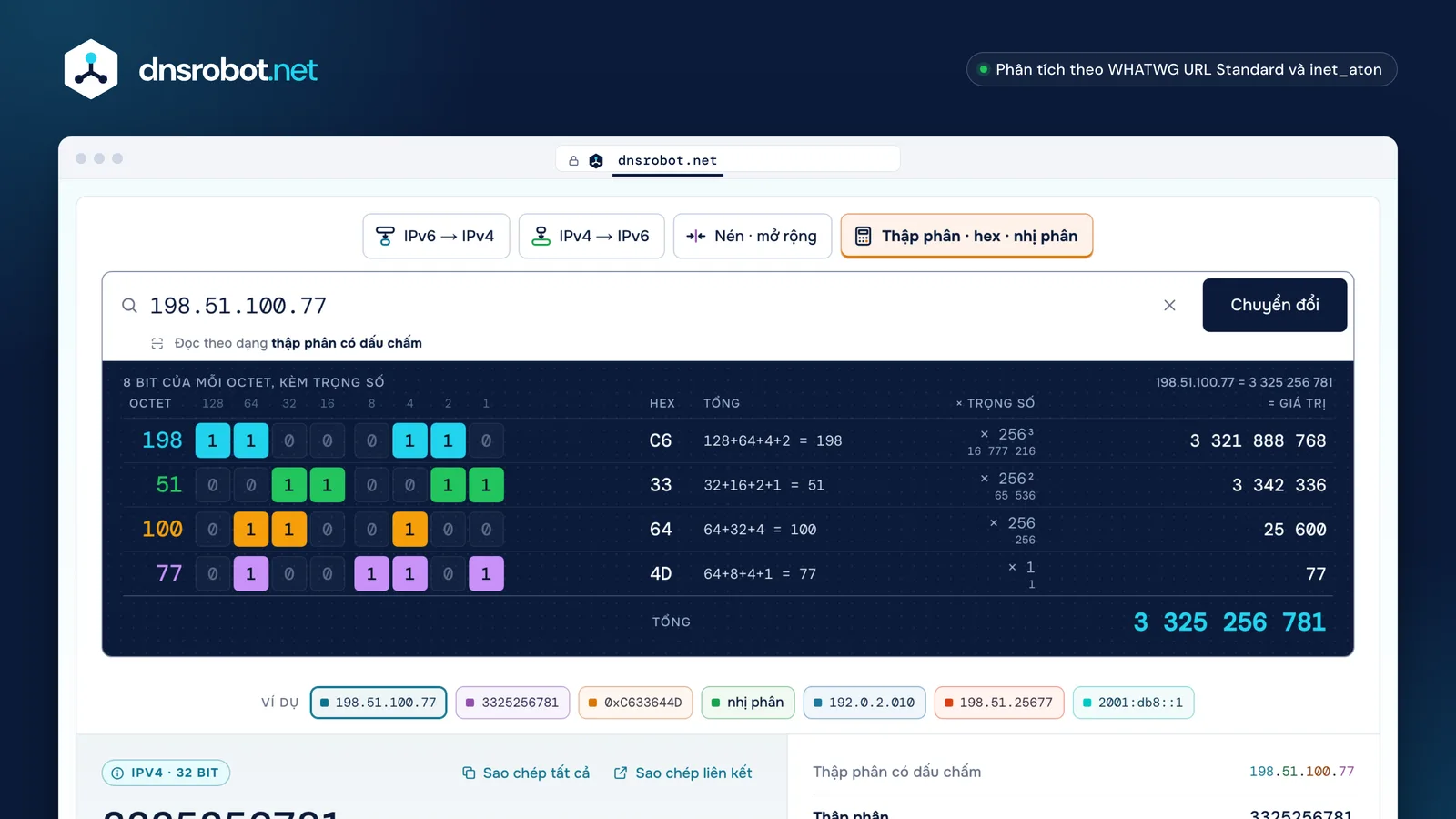Click the lock icon in the address bar
The image size is (1456, 819).
[x=573, y=161]
